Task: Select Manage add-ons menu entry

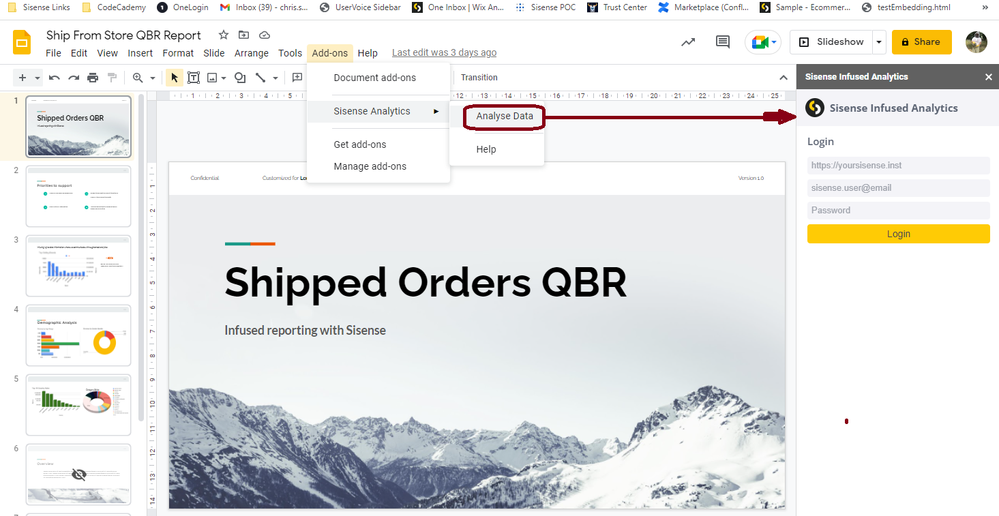Action: click(x=370, y=166)
